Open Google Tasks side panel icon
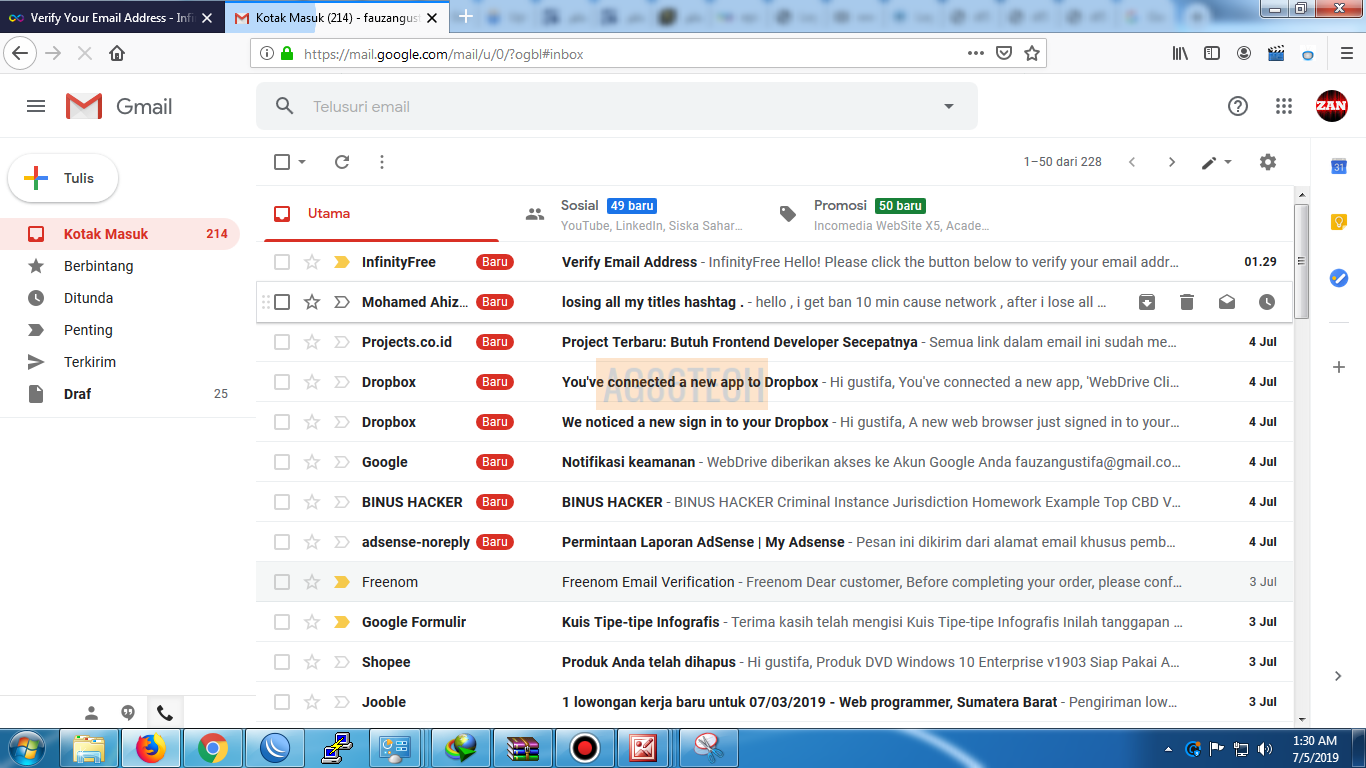The image size is (1366, 768). coord(1339,278)
